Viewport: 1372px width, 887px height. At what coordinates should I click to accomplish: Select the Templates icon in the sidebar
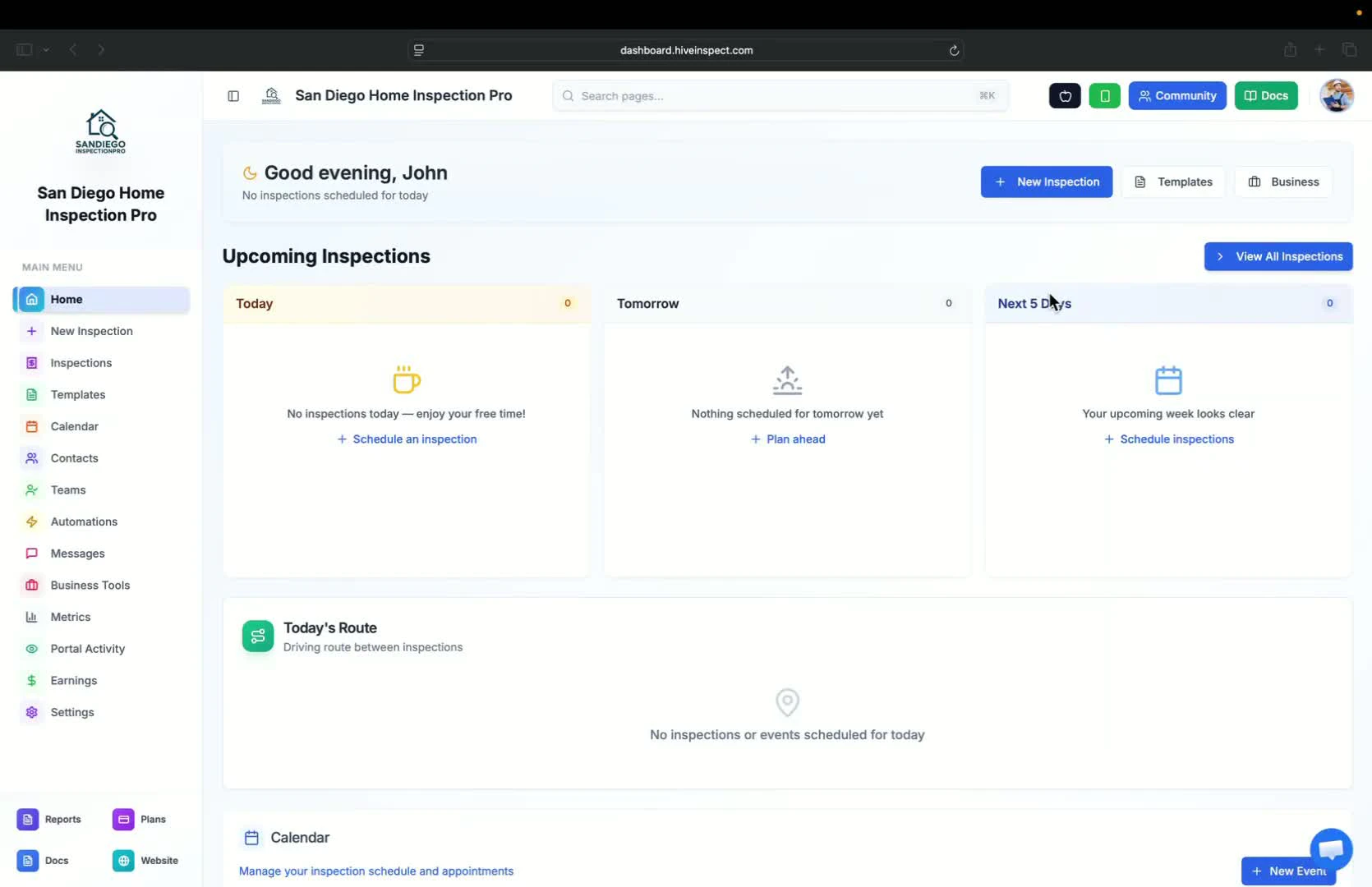coord(31,394)
